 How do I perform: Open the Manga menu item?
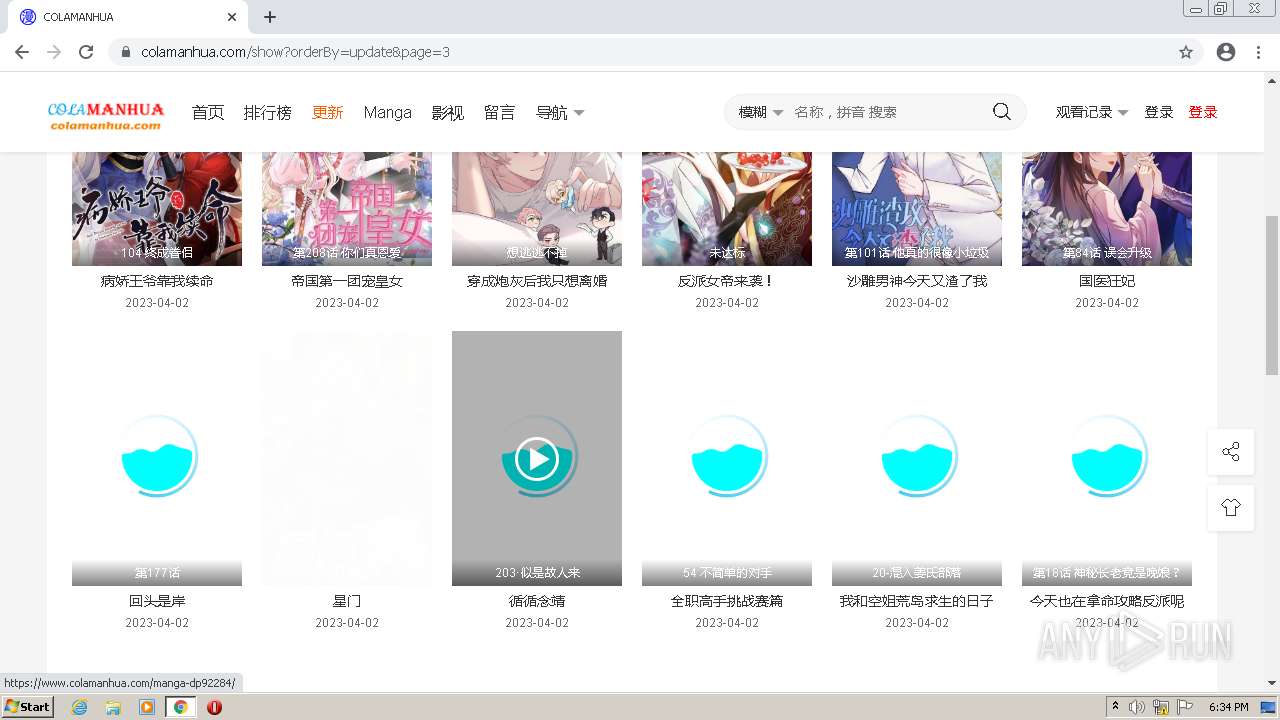pos(388,113)
